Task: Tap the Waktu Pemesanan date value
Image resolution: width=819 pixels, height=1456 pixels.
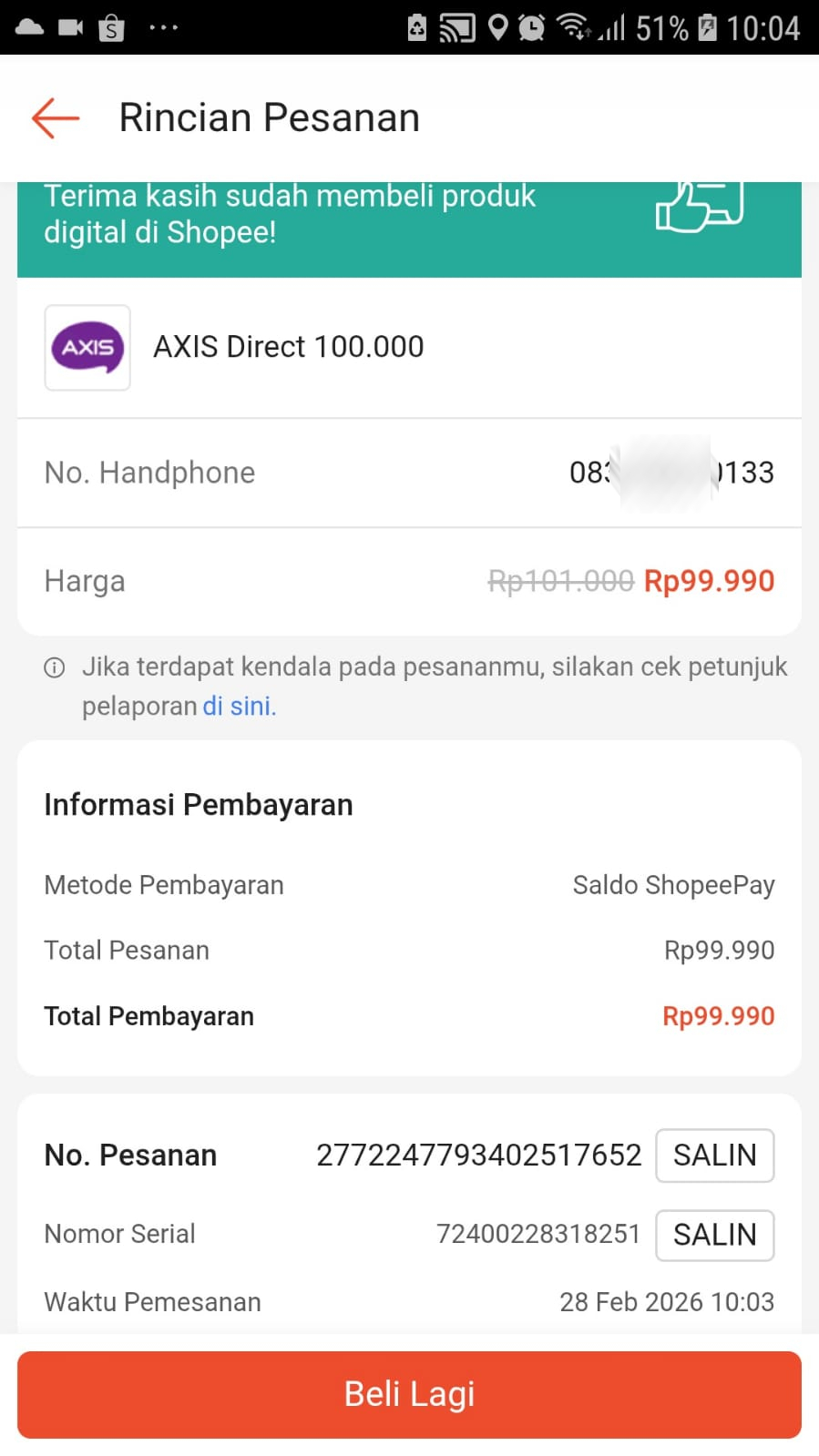Action: coord(666,1302)
